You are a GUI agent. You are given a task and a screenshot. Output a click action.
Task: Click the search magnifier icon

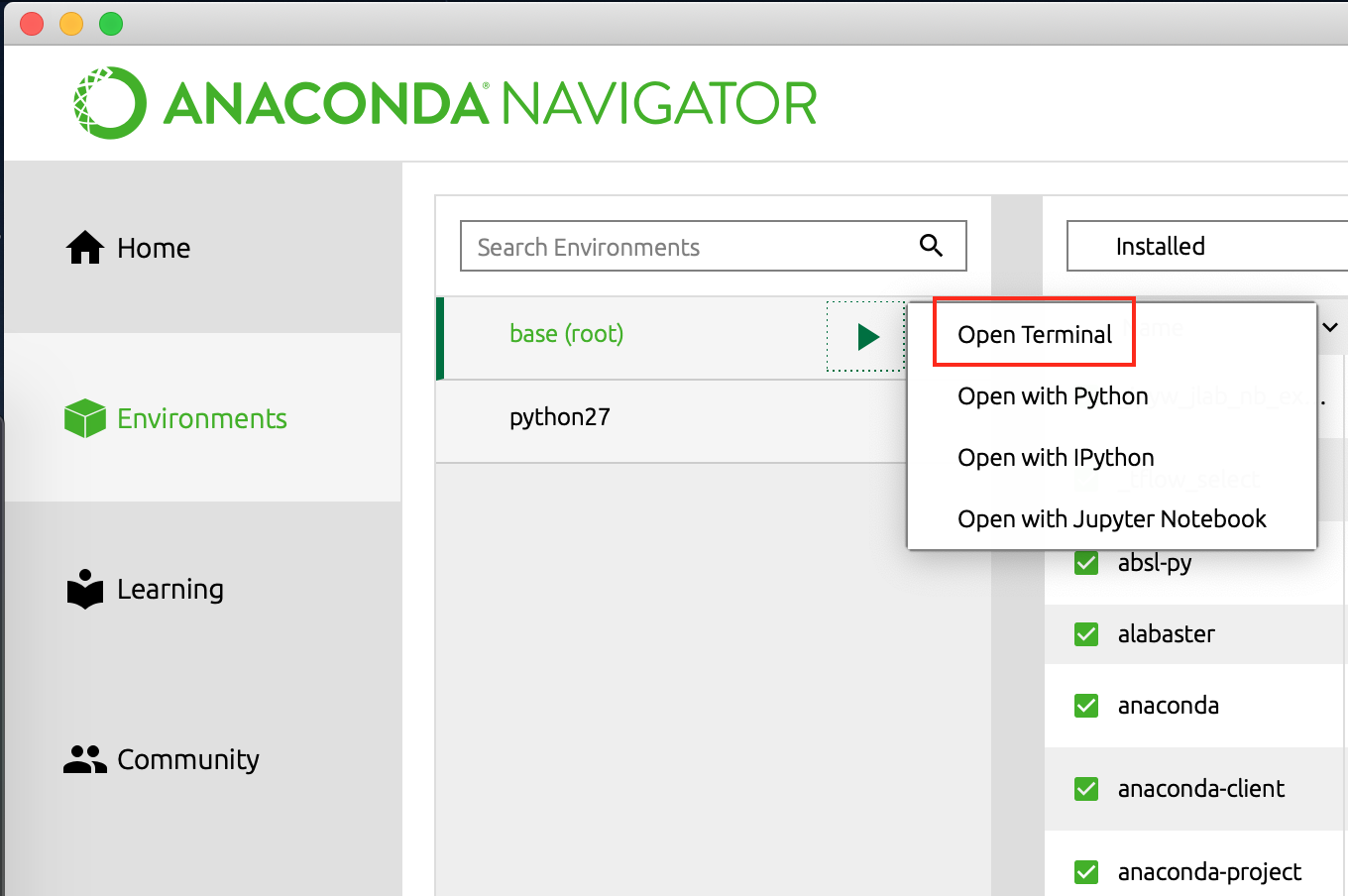click(x=931, y=246)
